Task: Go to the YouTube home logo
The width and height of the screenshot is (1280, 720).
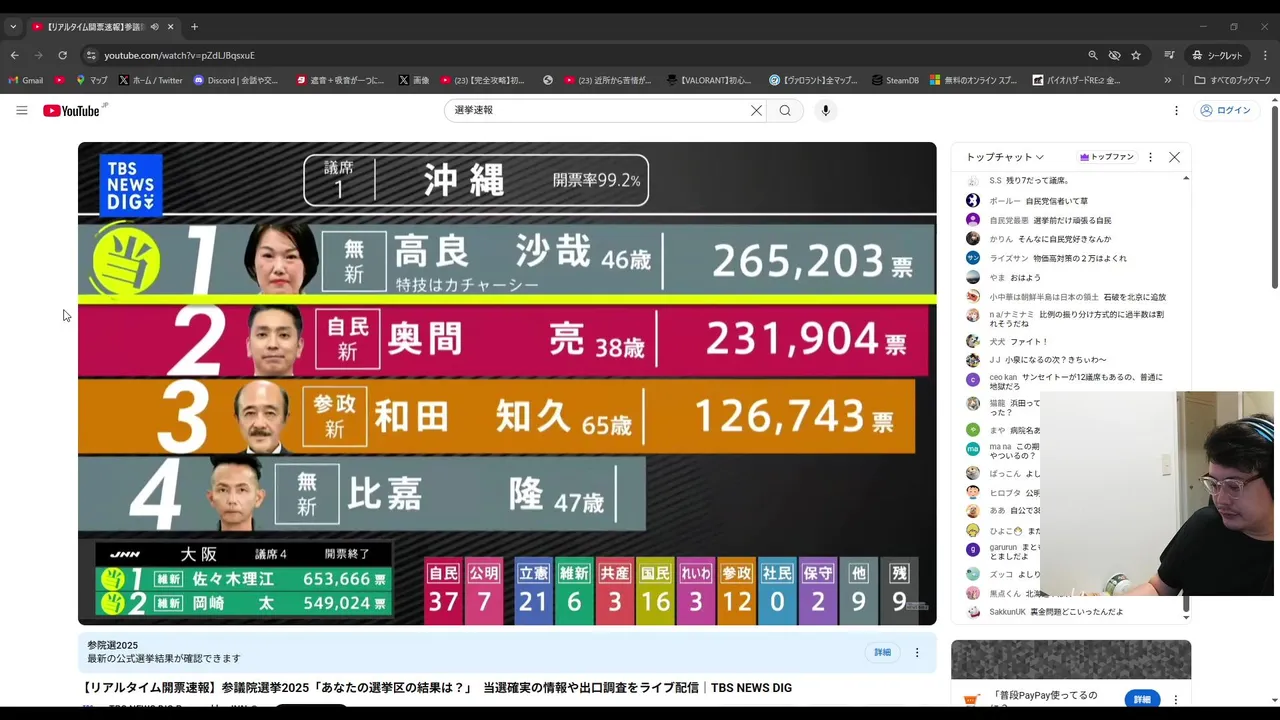Action: [x=72, y=110]
